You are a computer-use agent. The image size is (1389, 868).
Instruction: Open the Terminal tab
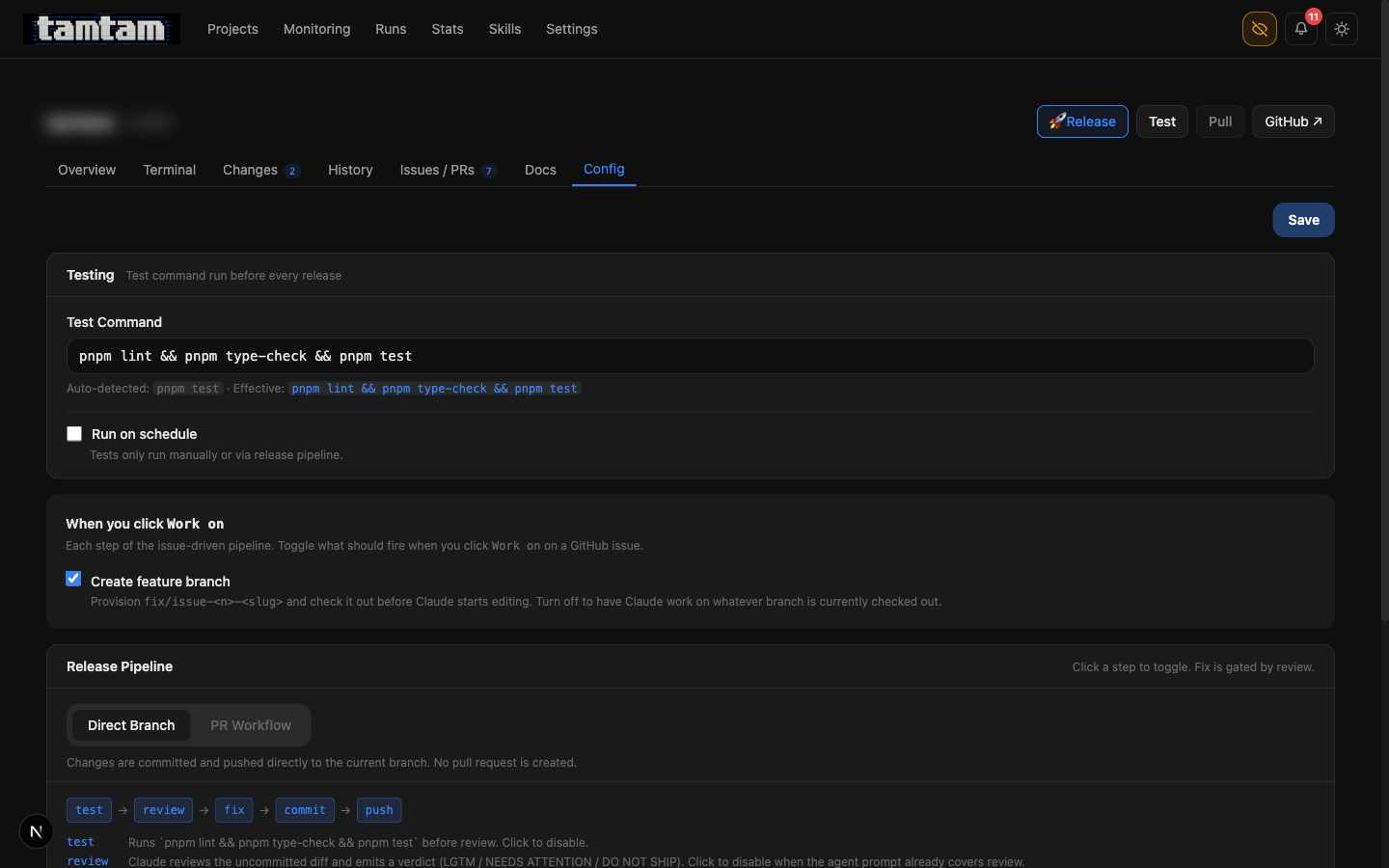point(170,170)
